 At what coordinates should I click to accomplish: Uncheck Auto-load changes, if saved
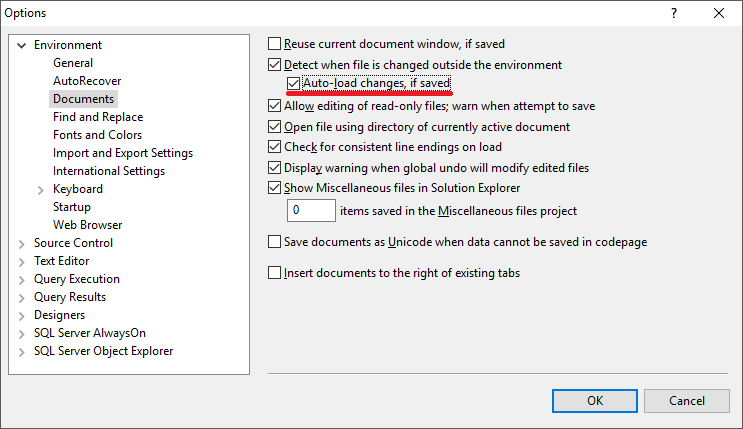click(x=293, y=83)
